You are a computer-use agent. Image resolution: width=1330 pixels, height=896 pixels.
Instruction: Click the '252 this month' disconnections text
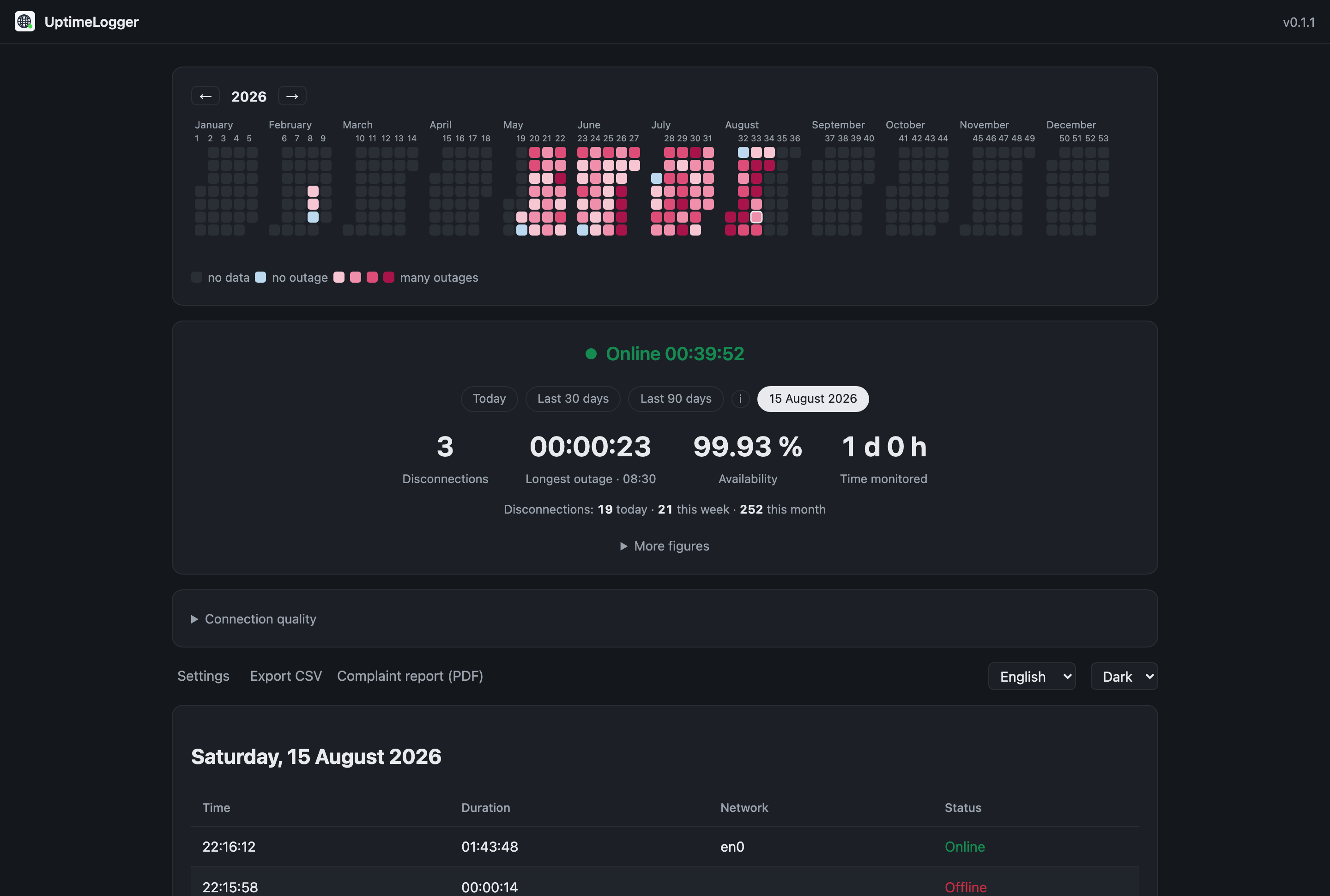783,509
